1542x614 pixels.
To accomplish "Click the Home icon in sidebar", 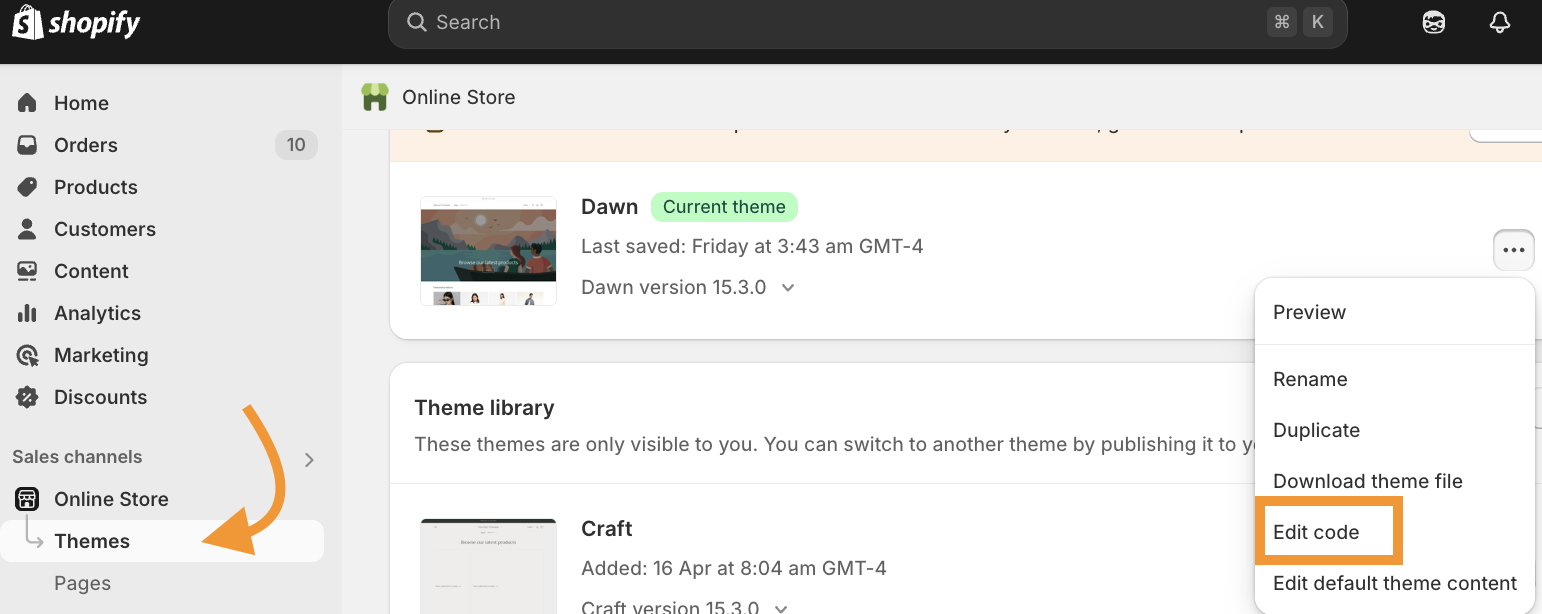I will (x=28, y=103).
